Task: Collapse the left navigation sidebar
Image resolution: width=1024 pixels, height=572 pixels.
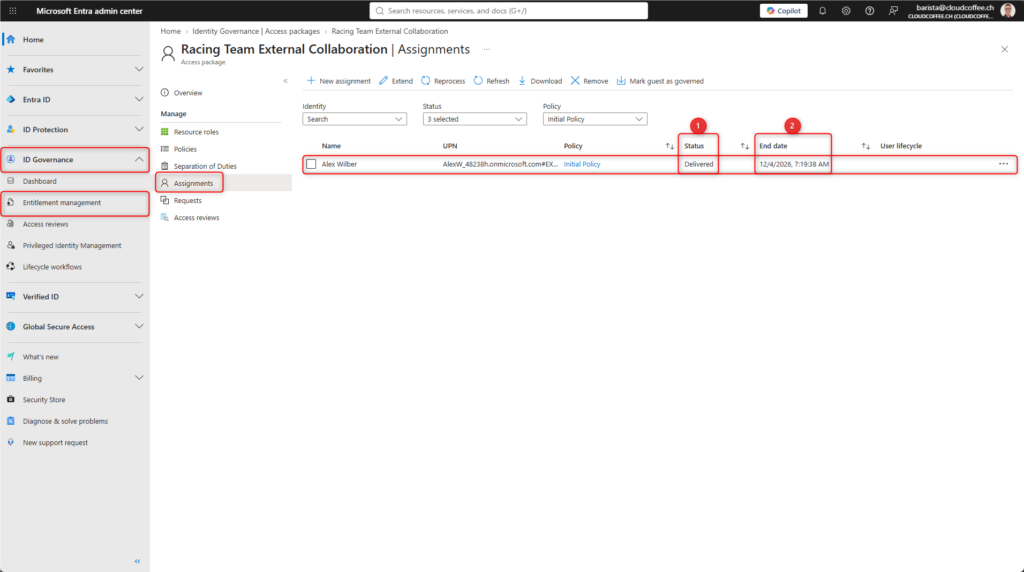Action: pyautogui.click(x=137, y=561)
